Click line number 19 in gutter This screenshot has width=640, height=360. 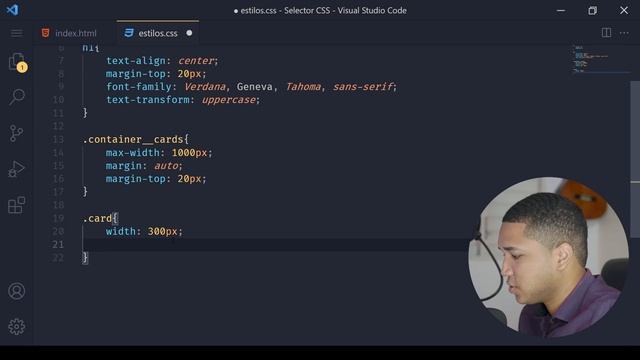pos(58,218)
